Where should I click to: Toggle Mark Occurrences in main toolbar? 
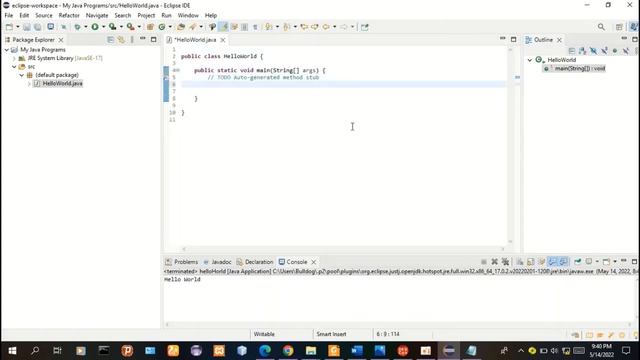point(223,27)
